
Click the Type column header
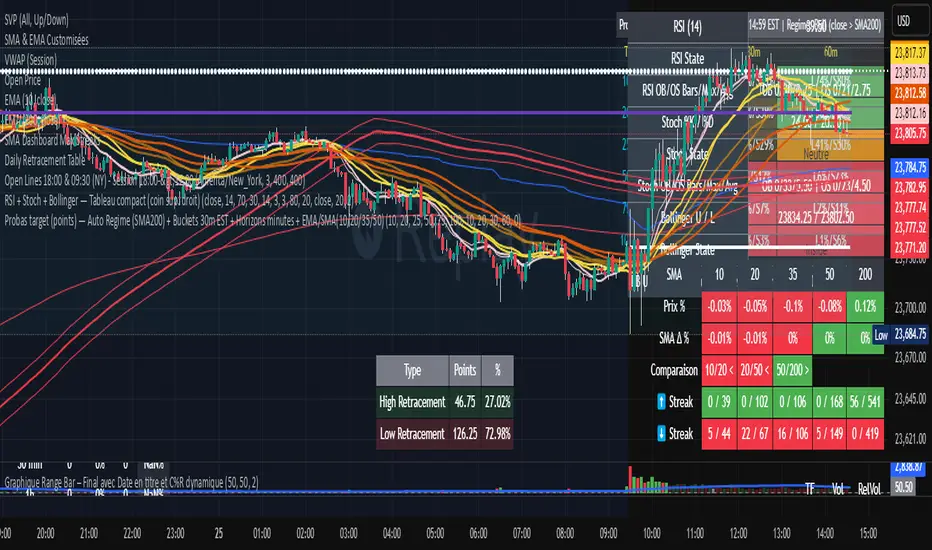(x=412, y=370)
